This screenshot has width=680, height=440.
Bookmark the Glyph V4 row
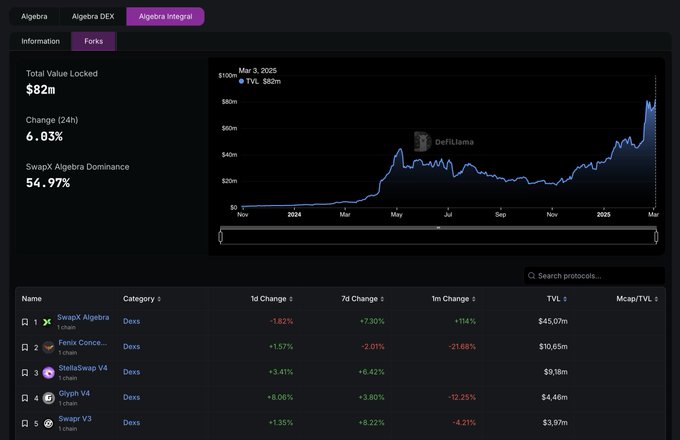pyautogui.click(x=25, y=398)
